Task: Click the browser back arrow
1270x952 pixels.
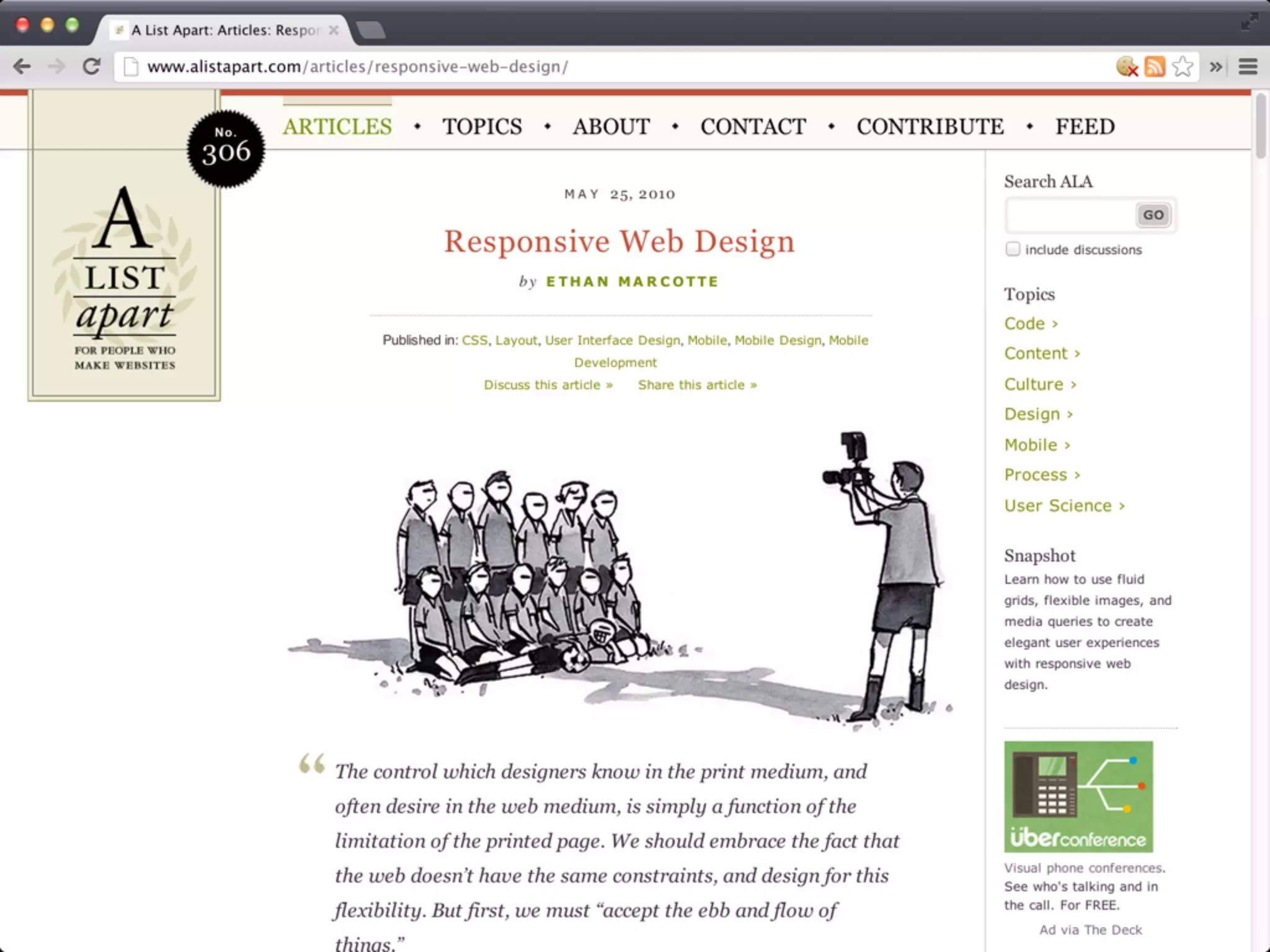Action: (22, 66)
